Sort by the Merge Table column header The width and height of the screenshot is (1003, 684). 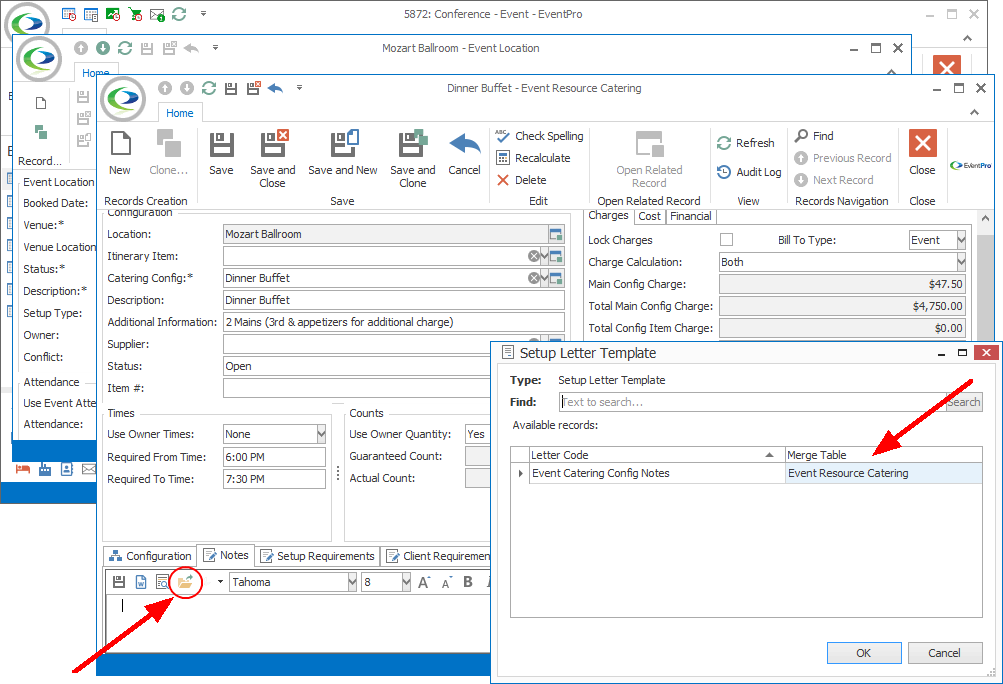click(x=883, y=455)
